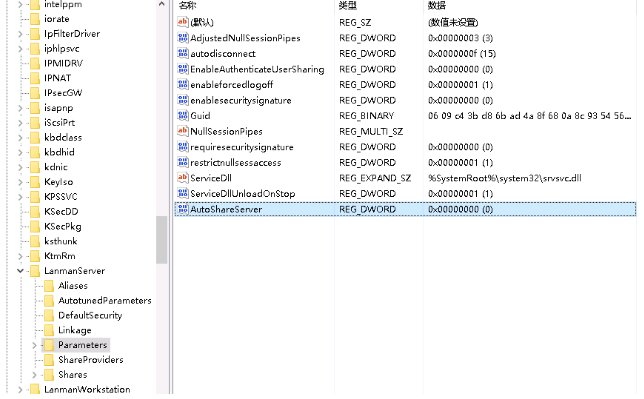Select the KSecDD folder icon

coord(35,212)
